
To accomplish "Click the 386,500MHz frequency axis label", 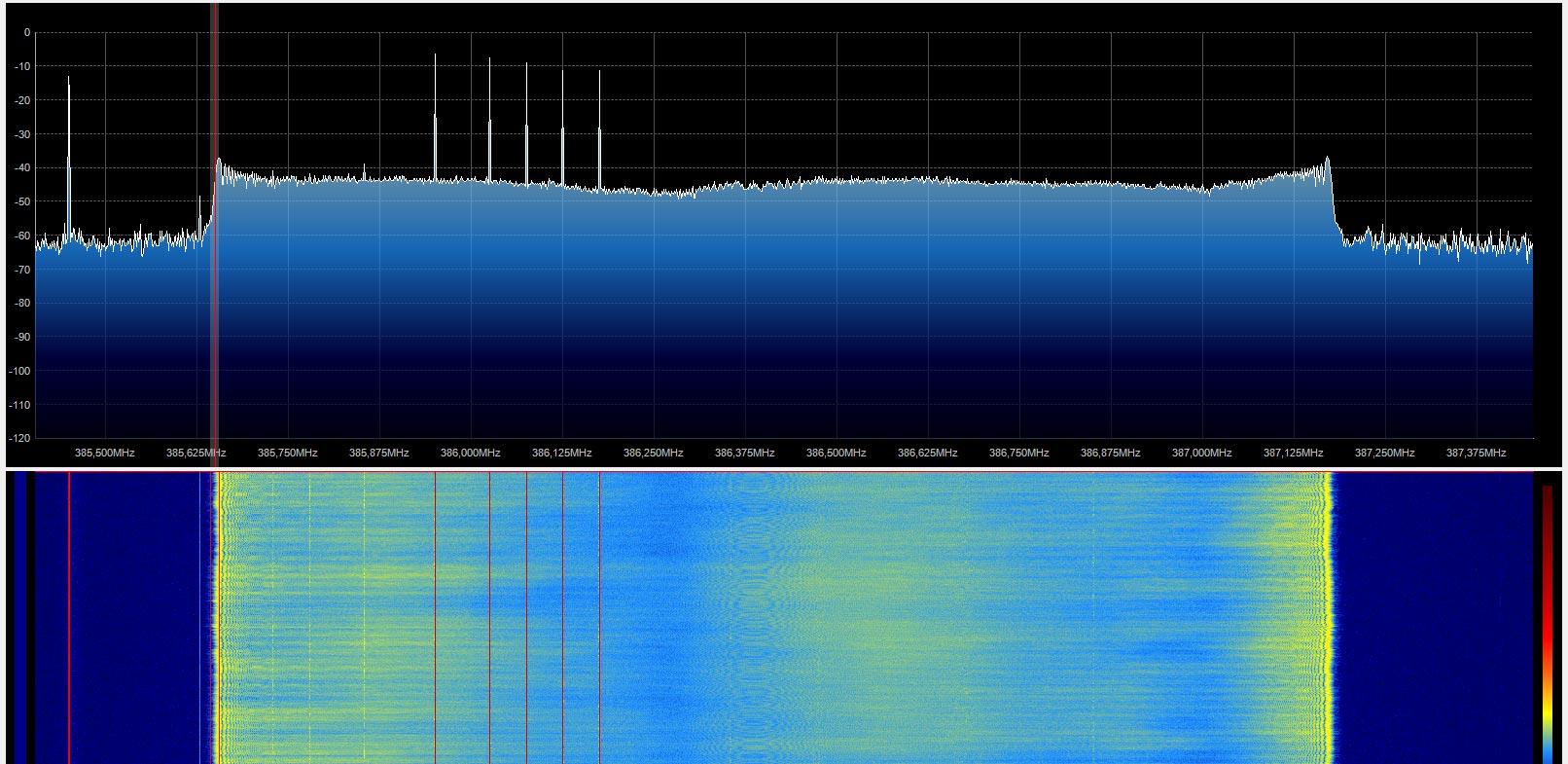I will tap(837, 453).
